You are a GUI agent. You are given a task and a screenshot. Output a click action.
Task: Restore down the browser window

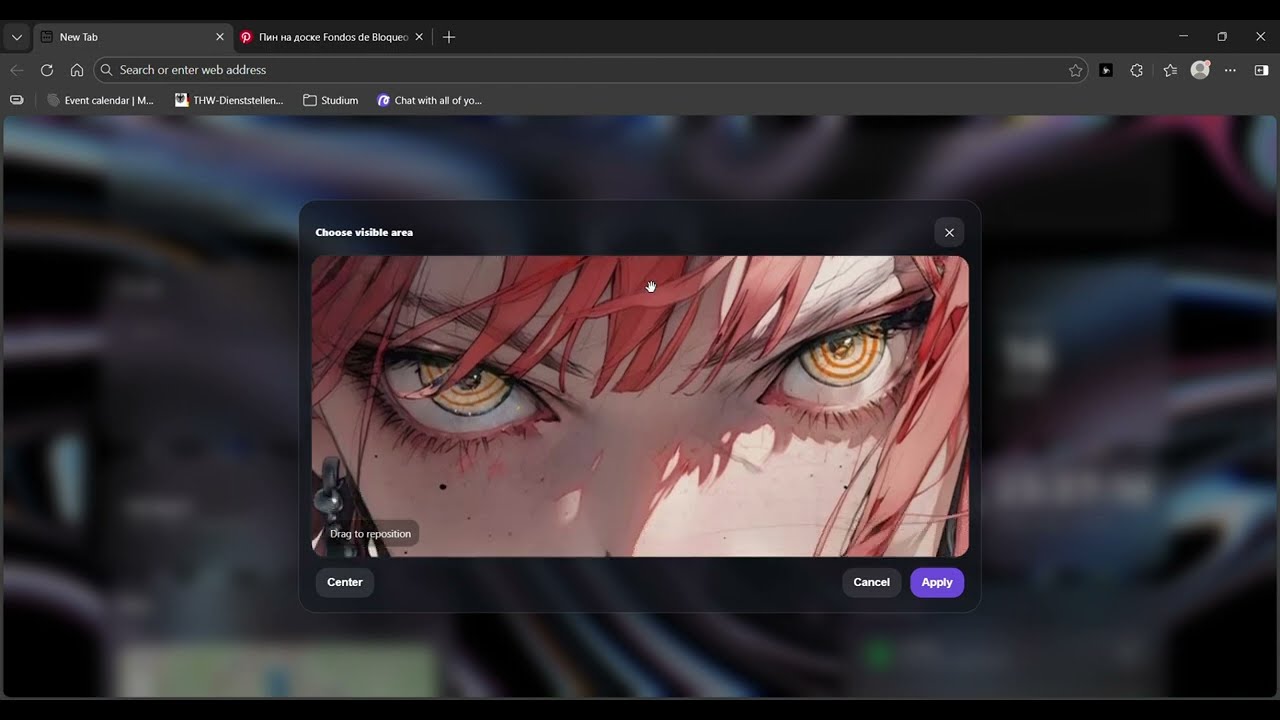1222,37
